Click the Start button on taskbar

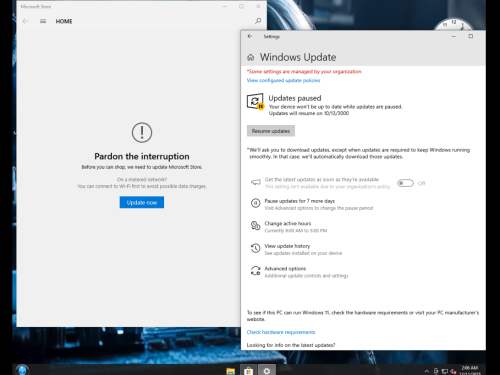click(22, 370)
